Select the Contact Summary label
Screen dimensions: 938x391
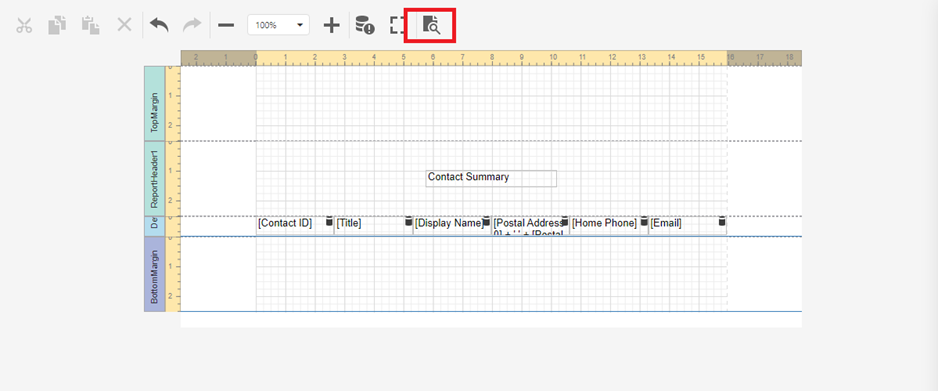pos(491,178)
